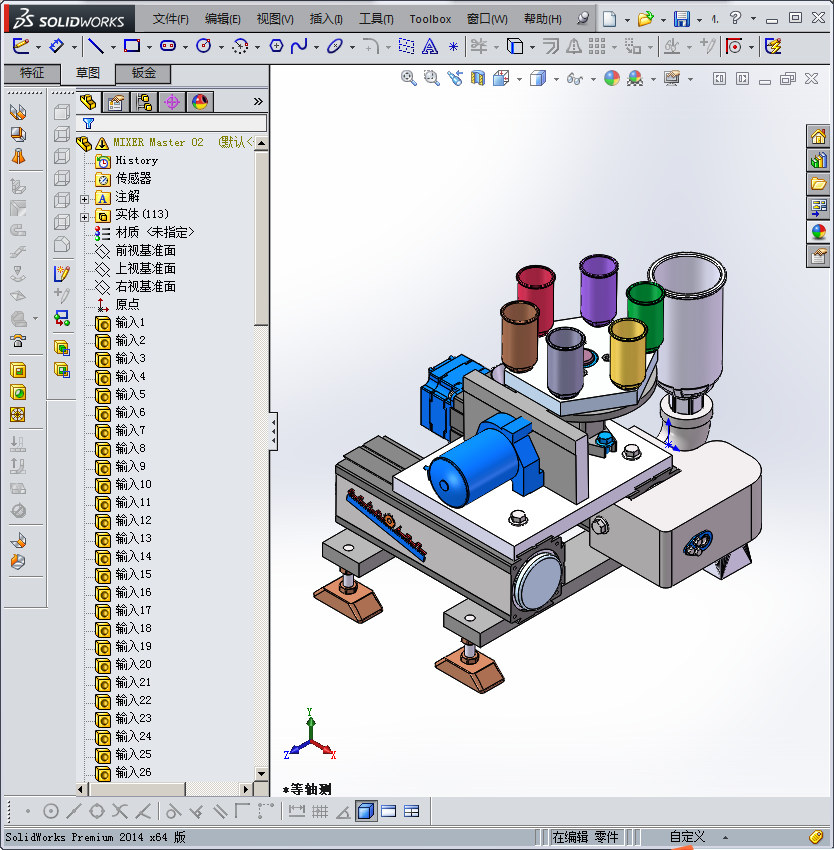
Task: Click the Save icon in title bar
Action: [x=682, y=19]
